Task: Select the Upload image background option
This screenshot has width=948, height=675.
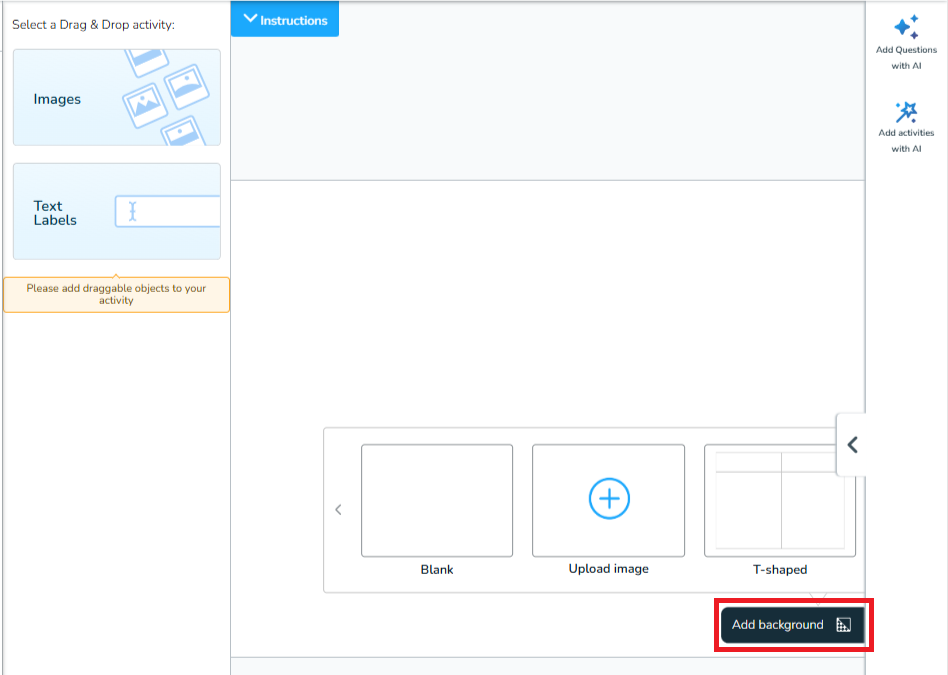Action: click(608, 500)
